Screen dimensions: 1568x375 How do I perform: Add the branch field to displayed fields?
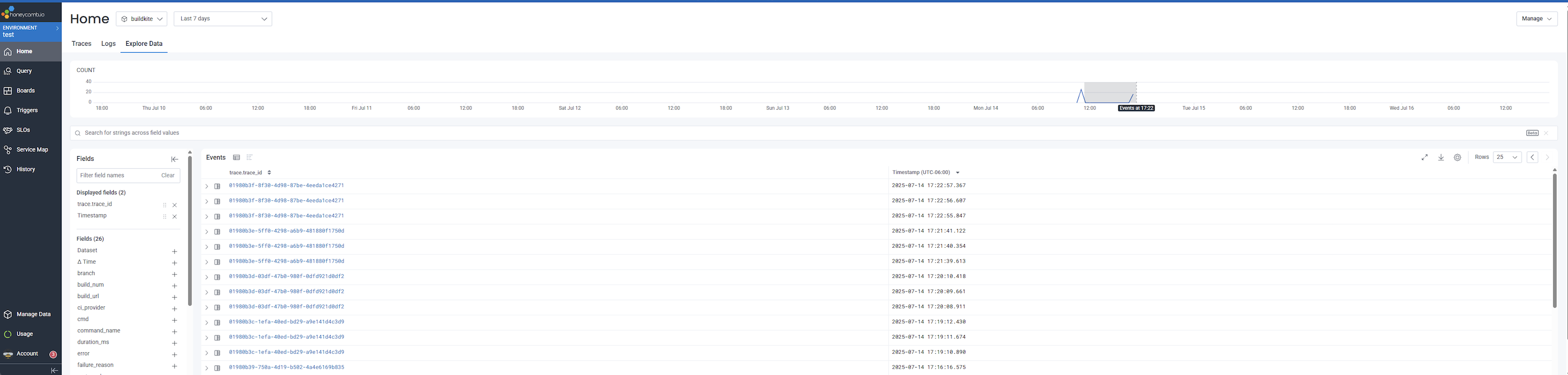(x=174, y=275)
